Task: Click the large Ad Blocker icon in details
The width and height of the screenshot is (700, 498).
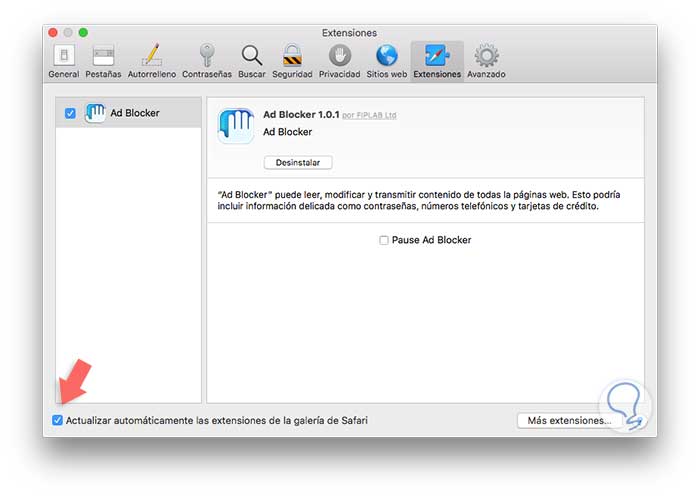Action: [236, 125]
